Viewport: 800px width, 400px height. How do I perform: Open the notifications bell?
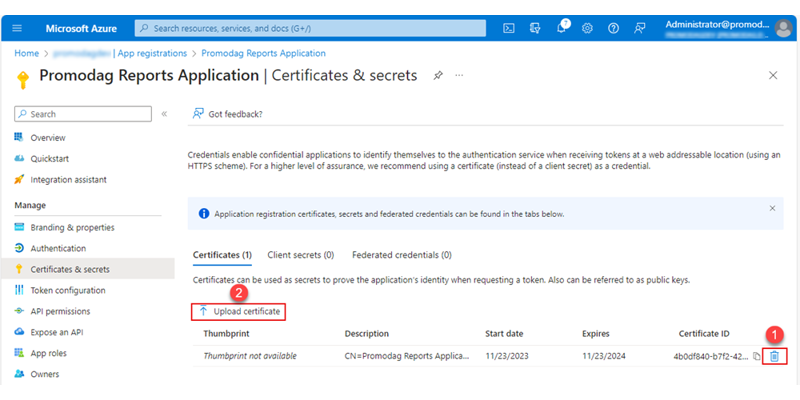click(561, 29)
